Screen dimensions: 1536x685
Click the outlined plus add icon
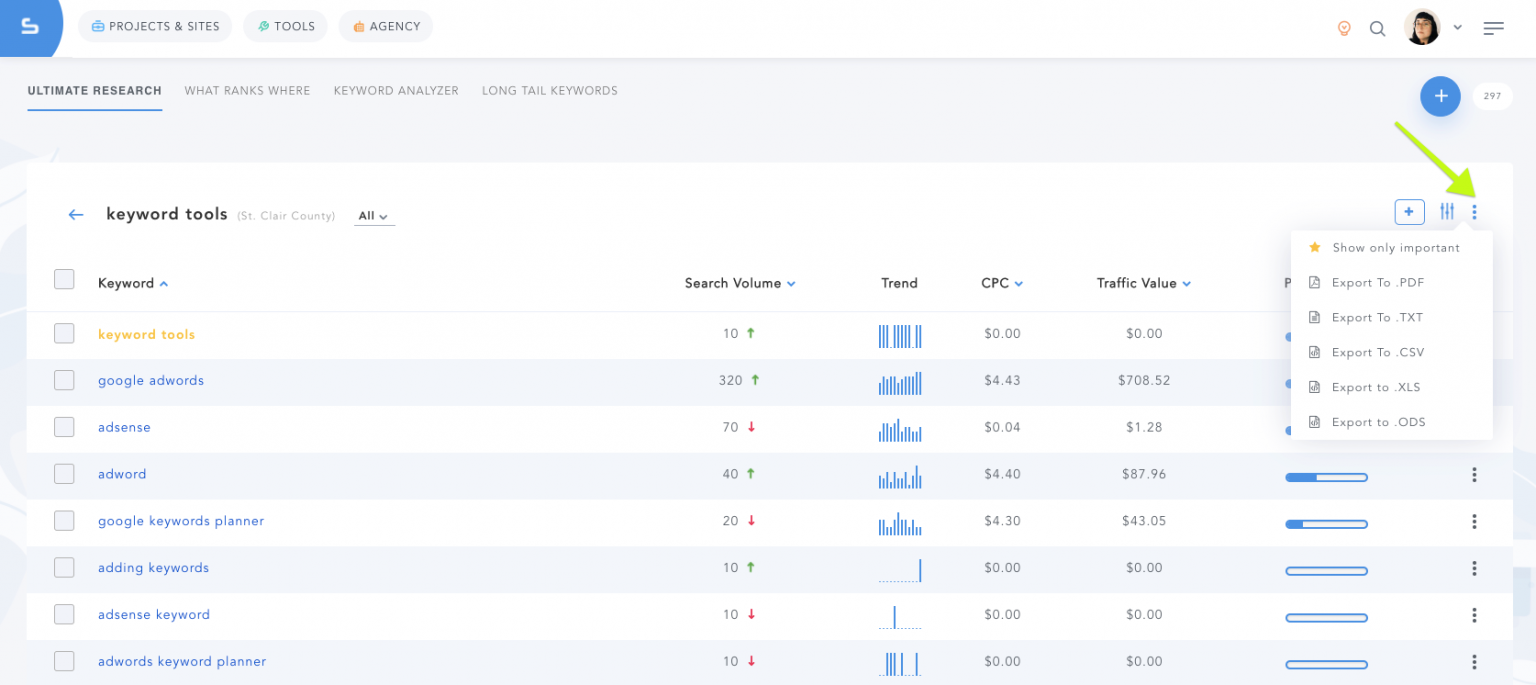coord(1409,211)
